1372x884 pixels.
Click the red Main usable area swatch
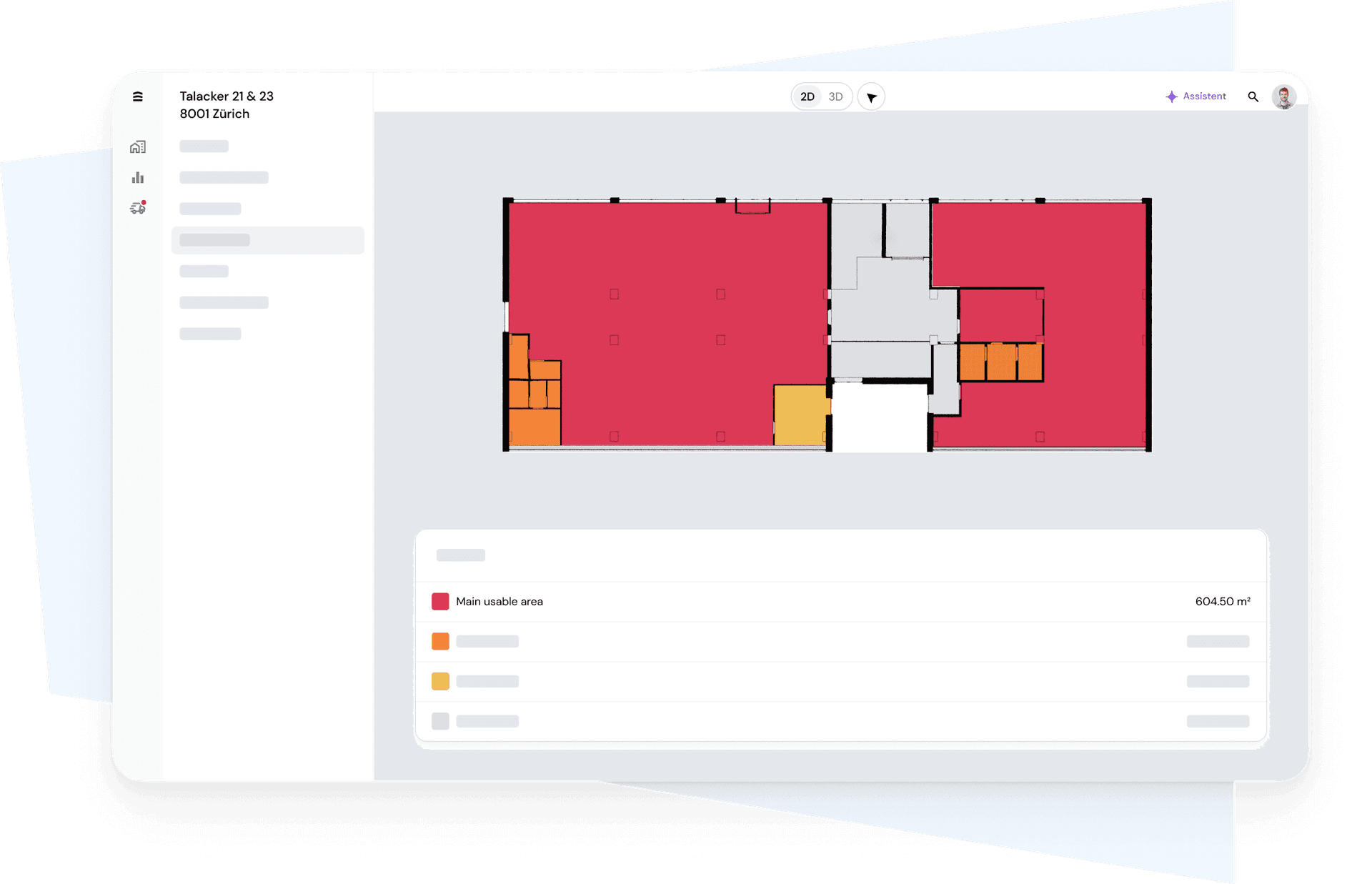point(440,601)
